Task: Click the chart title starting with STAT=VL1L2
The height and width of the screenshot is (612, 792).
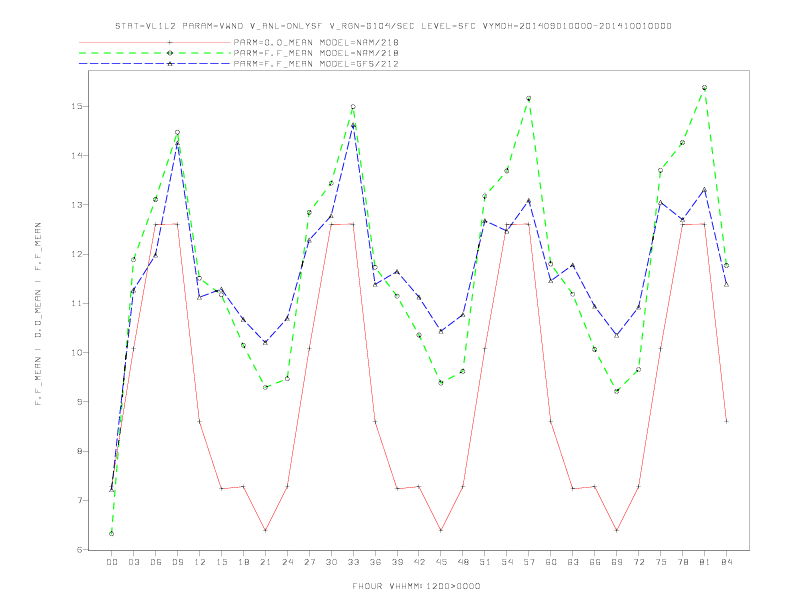Action: [x=393, y=26]
